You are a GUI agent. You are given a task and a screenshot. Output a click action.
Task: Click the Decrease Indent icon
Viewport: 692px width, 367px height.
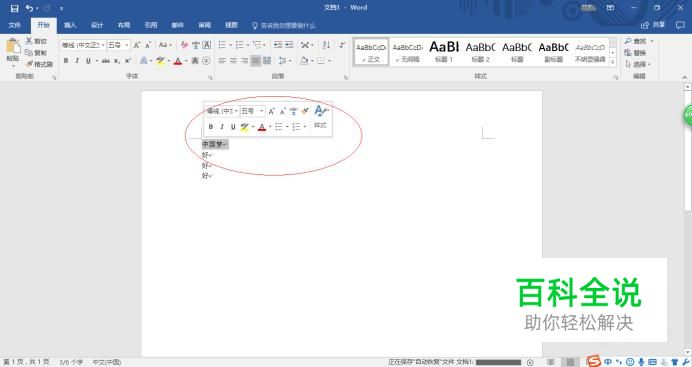pyautogui.click(x=278, y=45)
